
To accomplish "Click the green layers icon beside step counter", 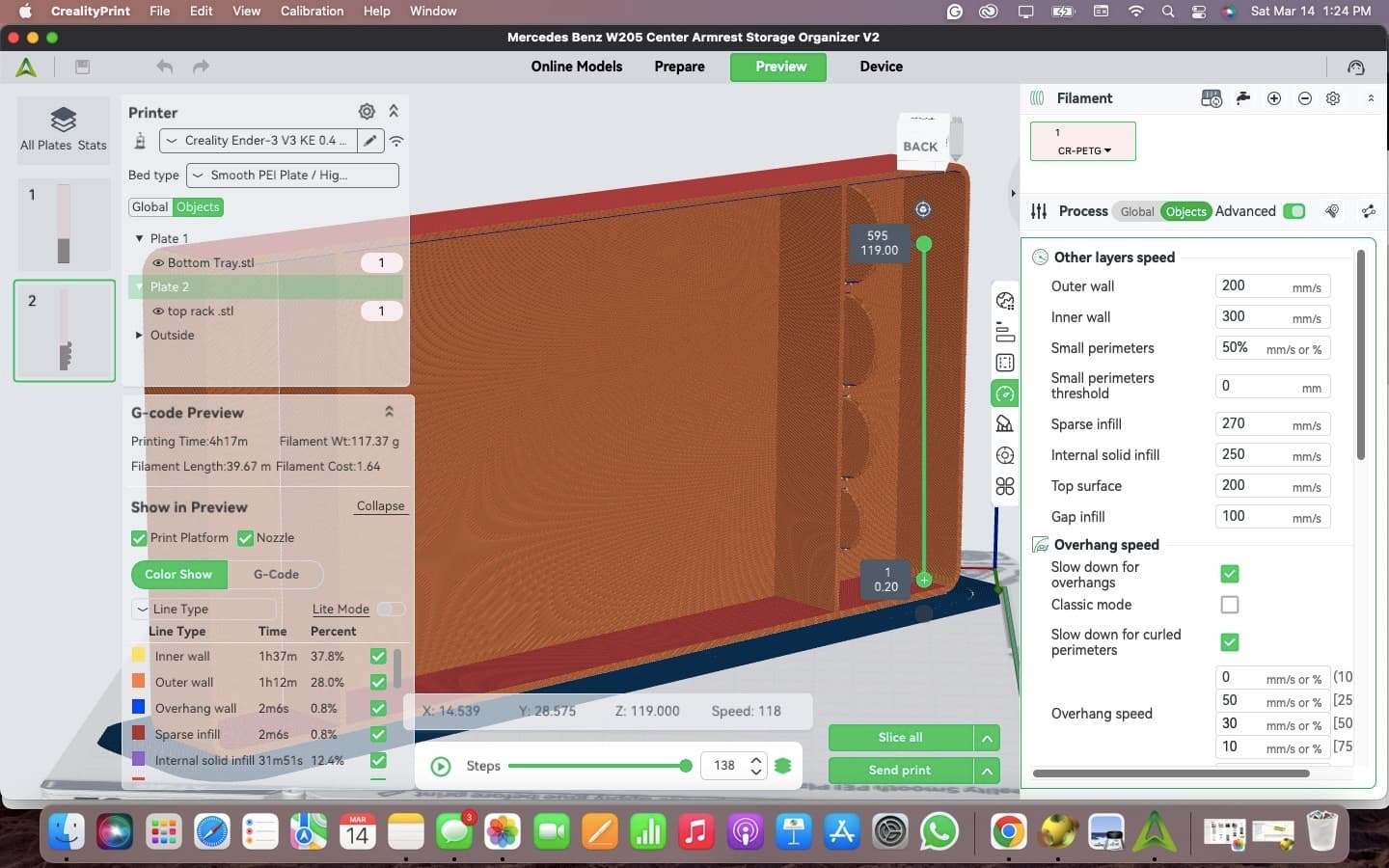I will [782, 765].
